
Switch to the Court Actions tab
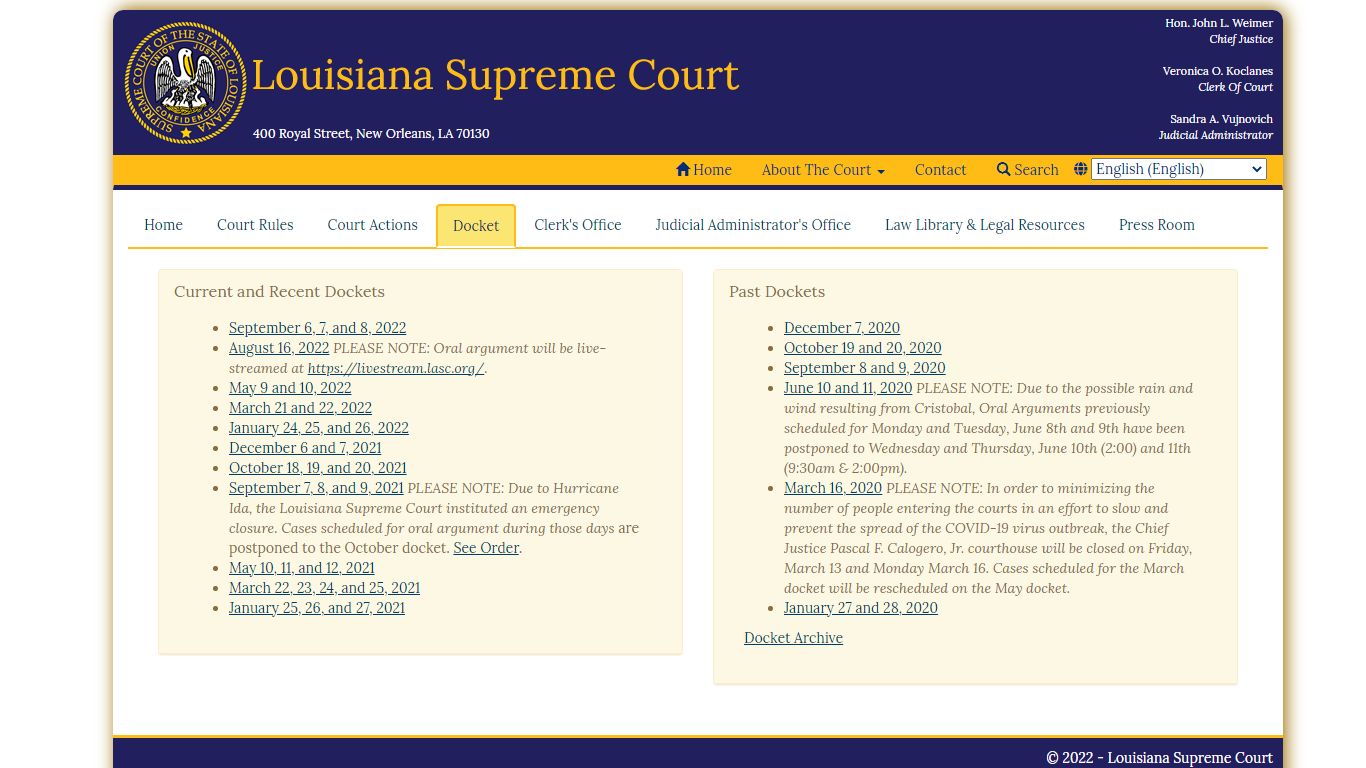[x=372, y=225]
